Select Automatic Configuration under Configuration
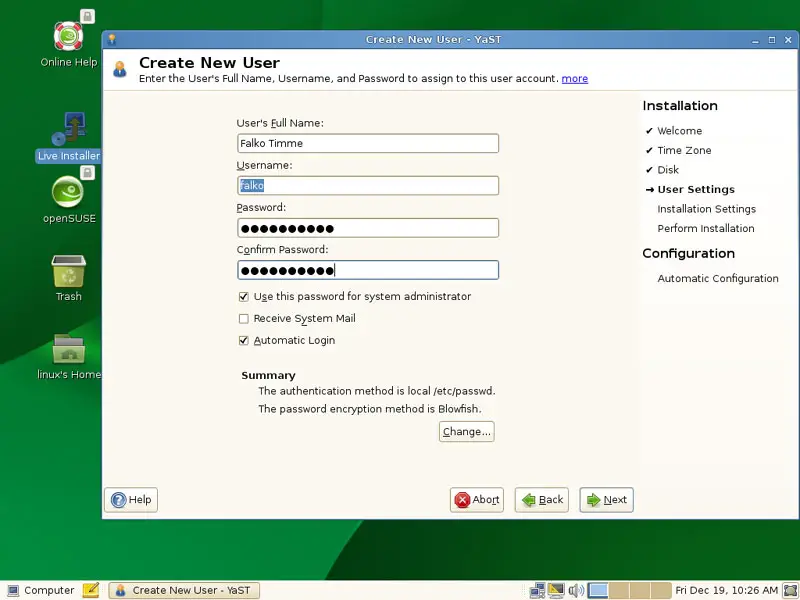800x600 pixels. (x=718, y=279)
